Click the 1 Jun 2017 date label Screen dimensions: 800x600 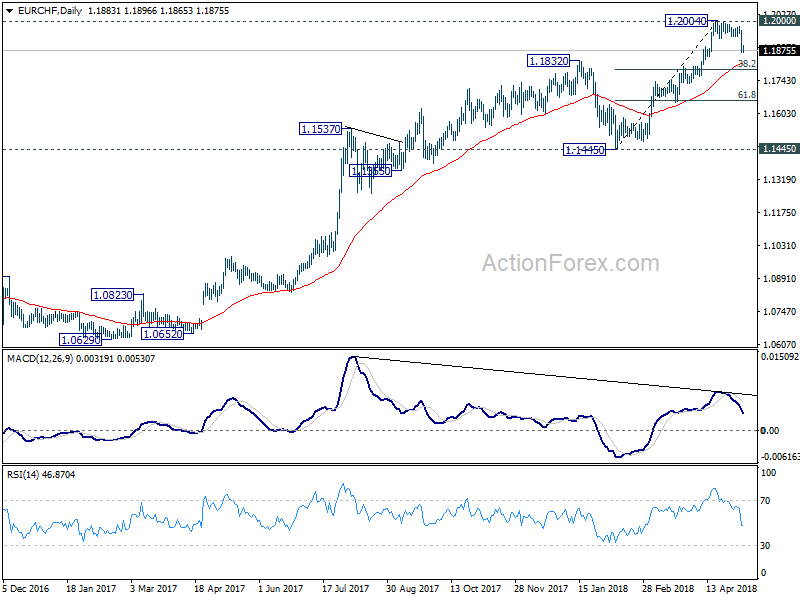[x=281, y=588]
